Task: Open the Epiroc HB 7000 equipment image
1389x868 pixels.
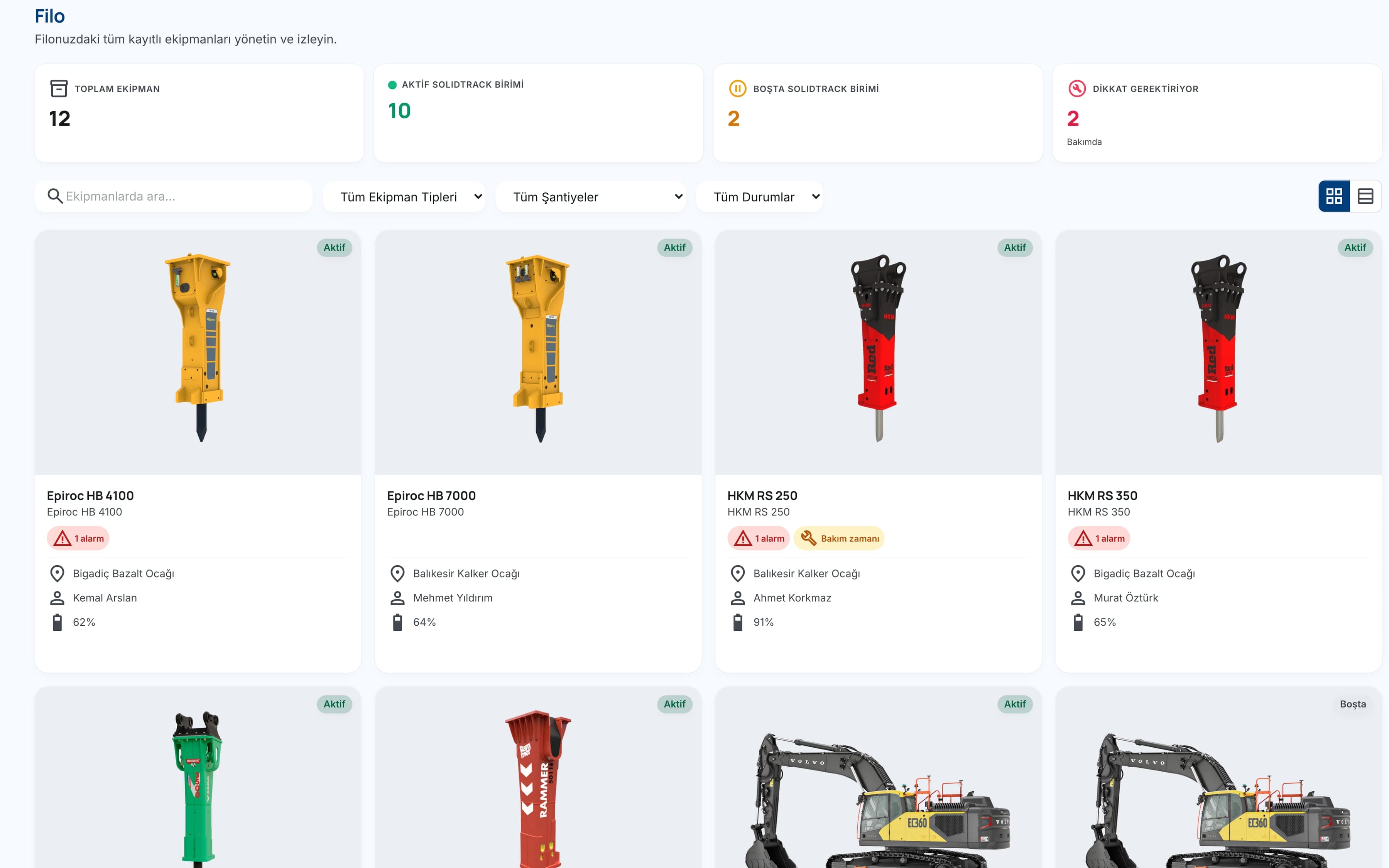Action: coord(538,353)
